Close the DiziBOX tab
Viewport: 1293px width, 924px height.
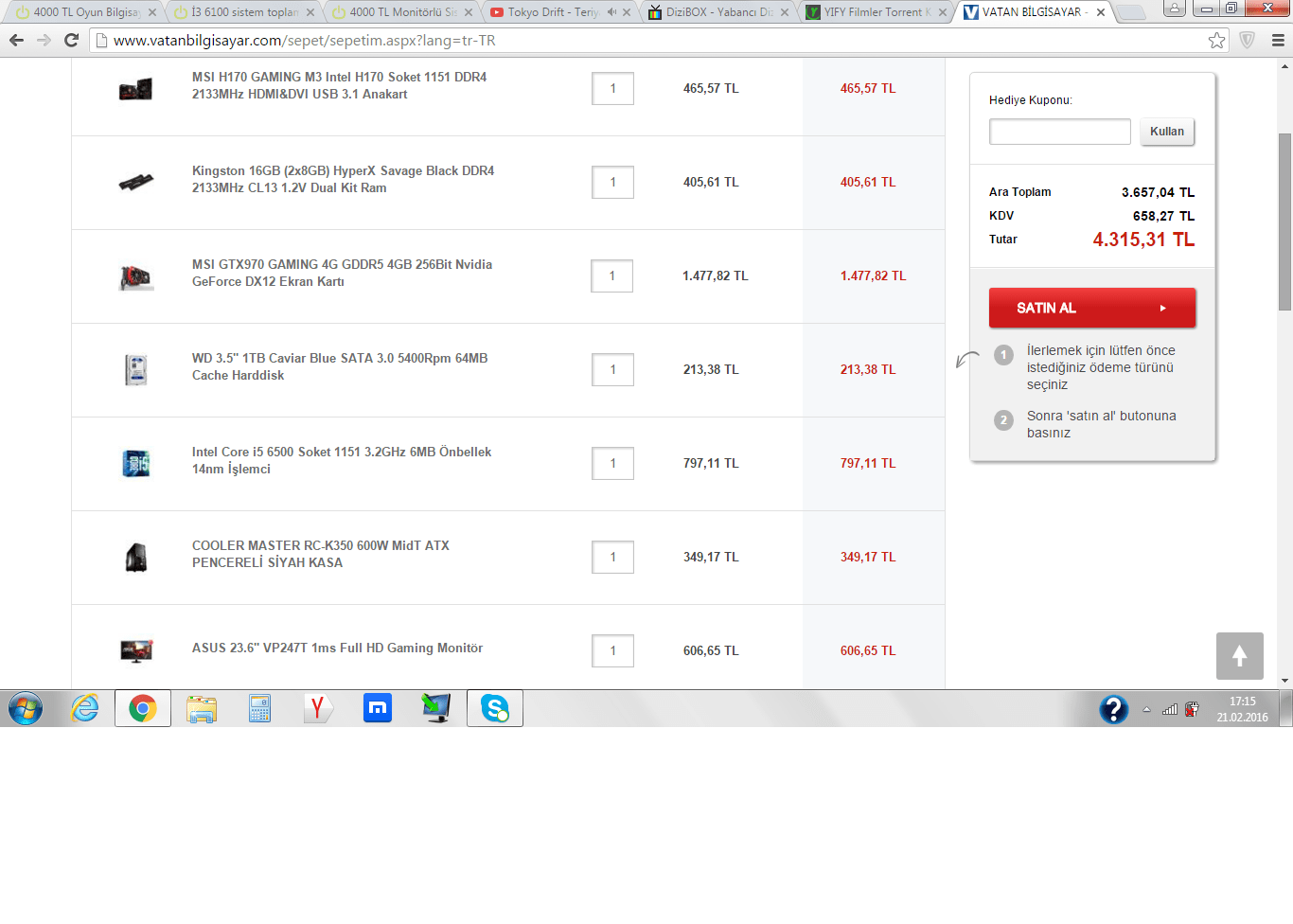(785, 12)
